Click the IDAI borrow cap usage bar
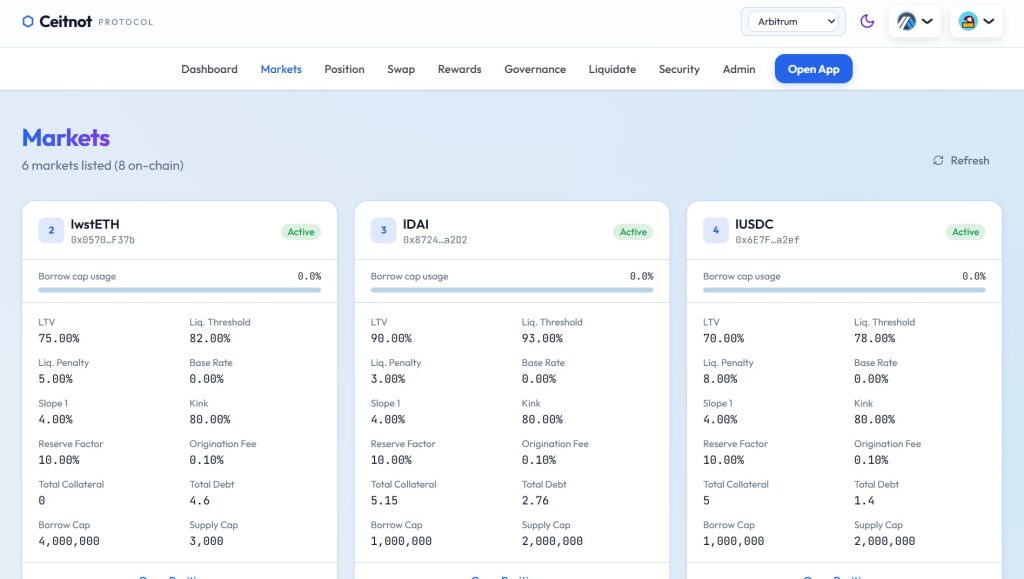1024x579 pixels. pos(512,290)
